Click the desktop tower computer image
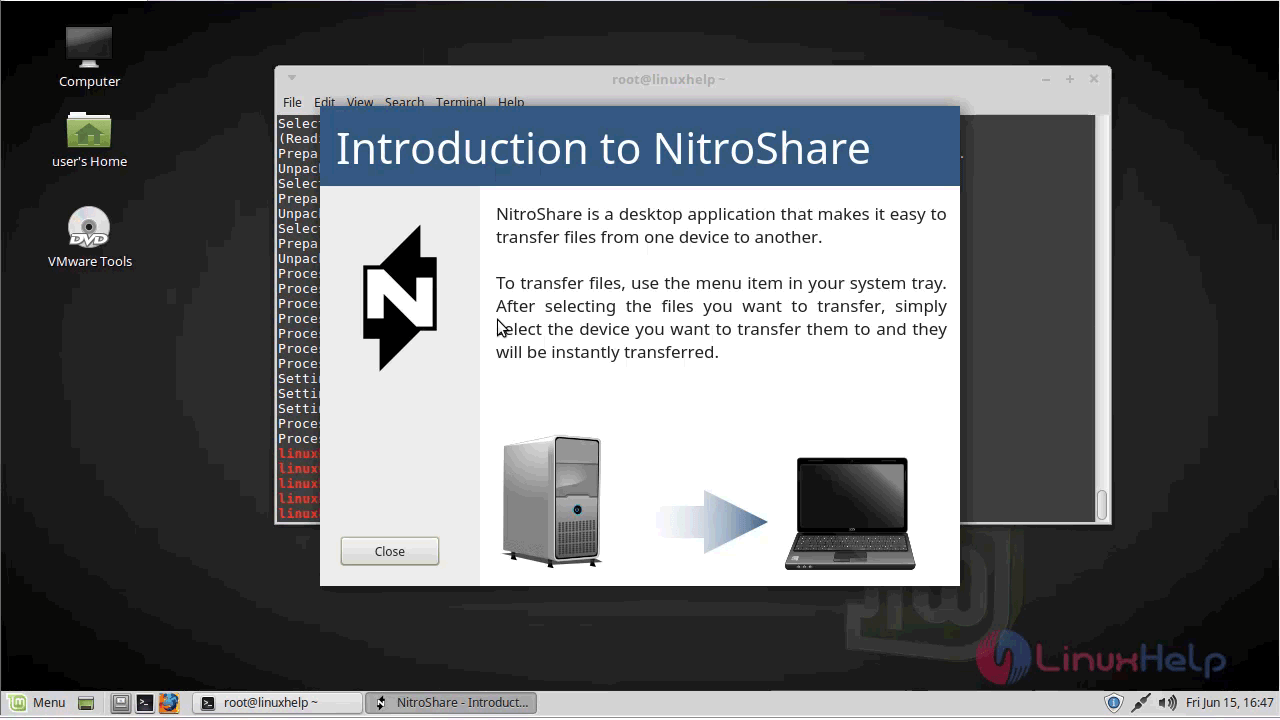This screenshot has width=1280, height=720. [552, 501]
